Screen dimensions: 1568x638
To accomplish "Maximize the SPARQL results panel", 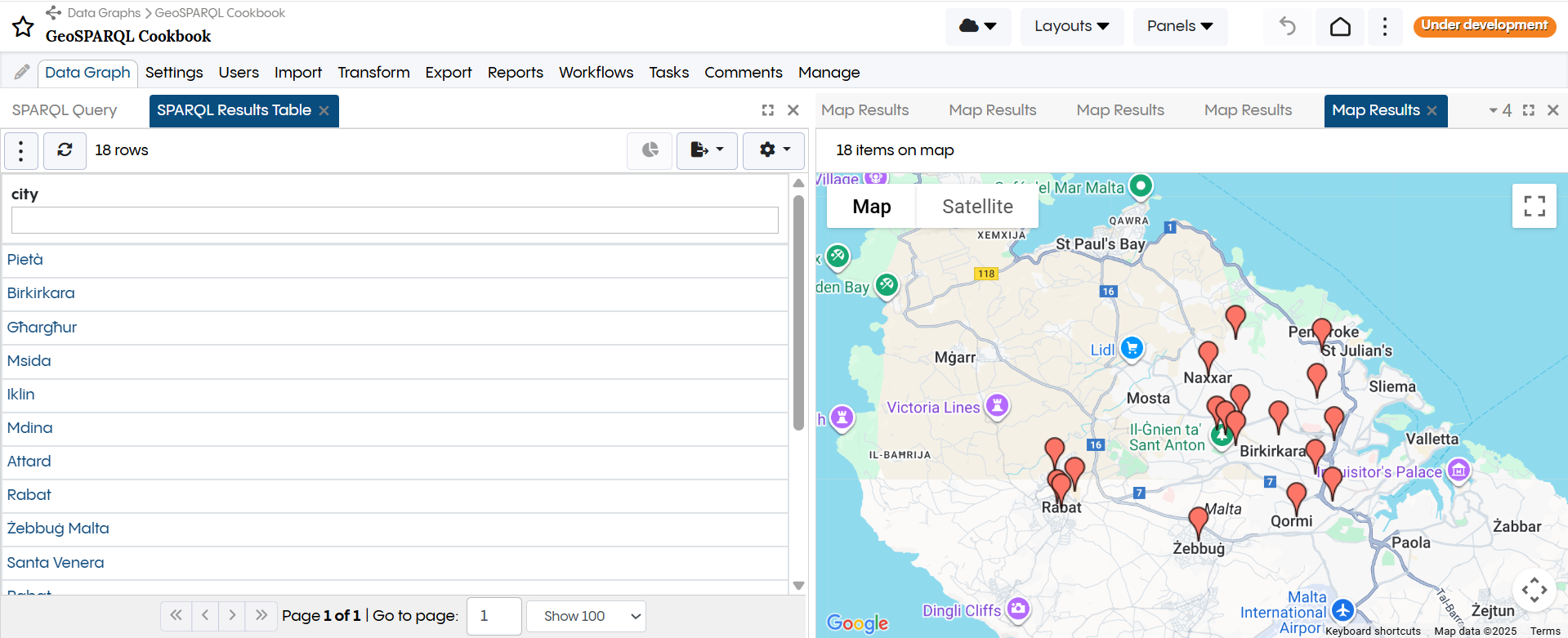I will tap(767, 110).
